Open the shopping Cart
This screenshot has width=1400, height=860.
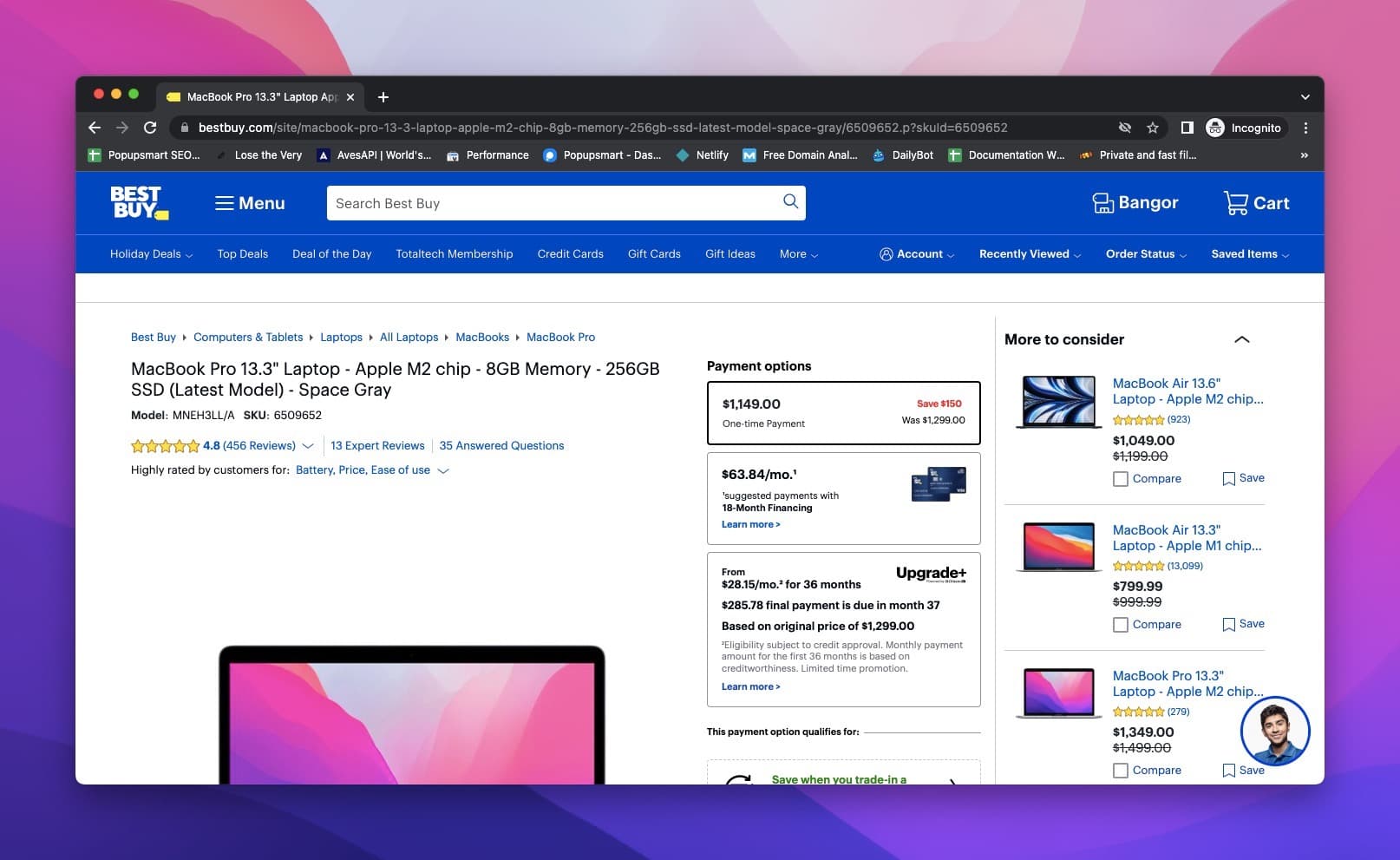[1256, 203]
